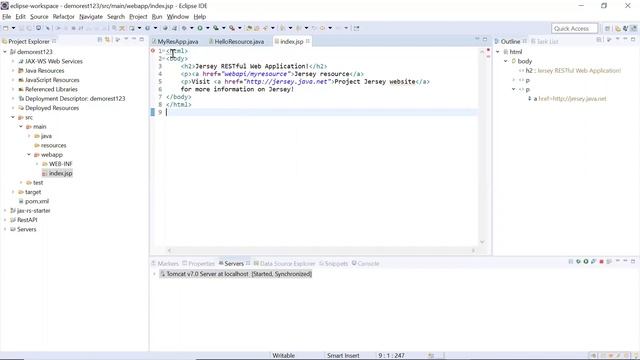Select the target folder
The width and height of the screenshot is (640, 360).
tap(33, 192)
